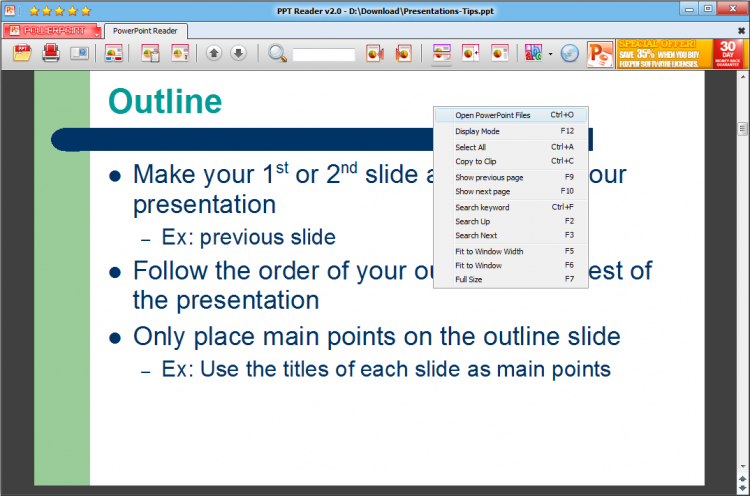
Task: Open the arrow on the POWERPOINT tab
Action: pyautogui.click(x=97, y=34)
